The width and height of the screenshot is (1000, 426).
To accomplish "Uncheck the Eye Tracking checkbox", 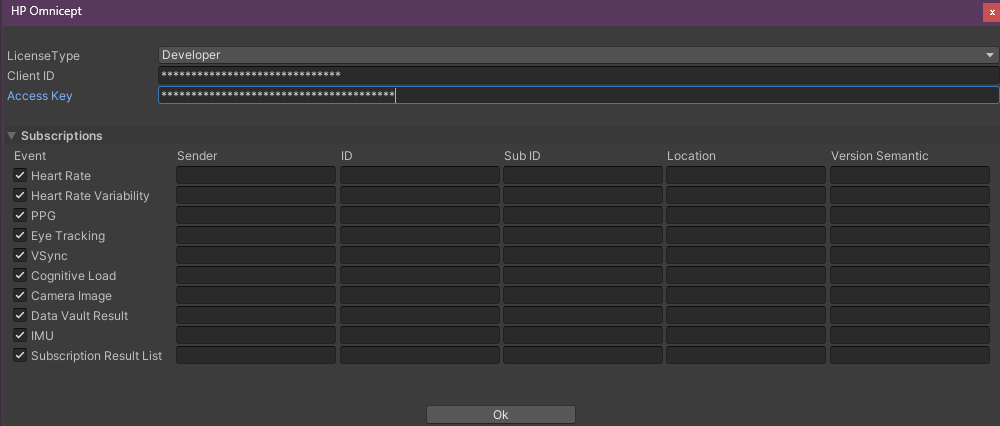I will 20,236.
